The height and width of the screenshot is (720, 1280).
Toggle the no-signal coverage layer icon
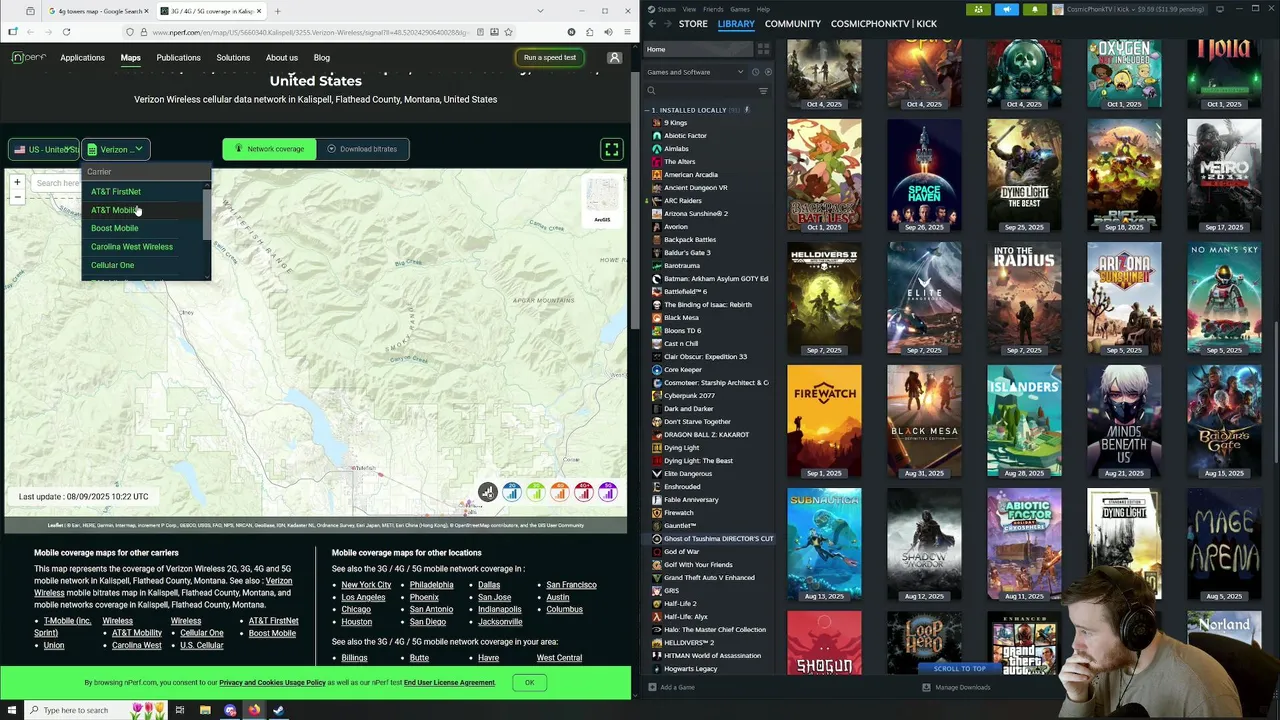487,492
